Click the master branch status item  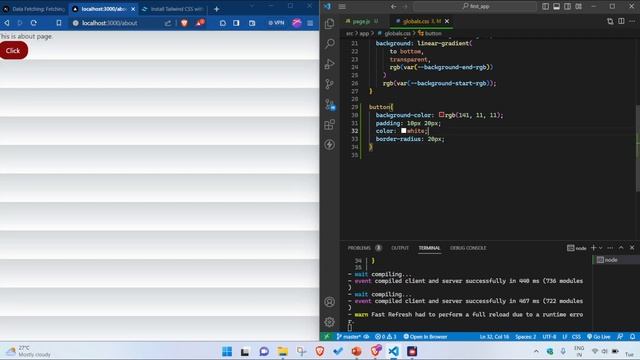pyautogui.click(x=349, y=337)
